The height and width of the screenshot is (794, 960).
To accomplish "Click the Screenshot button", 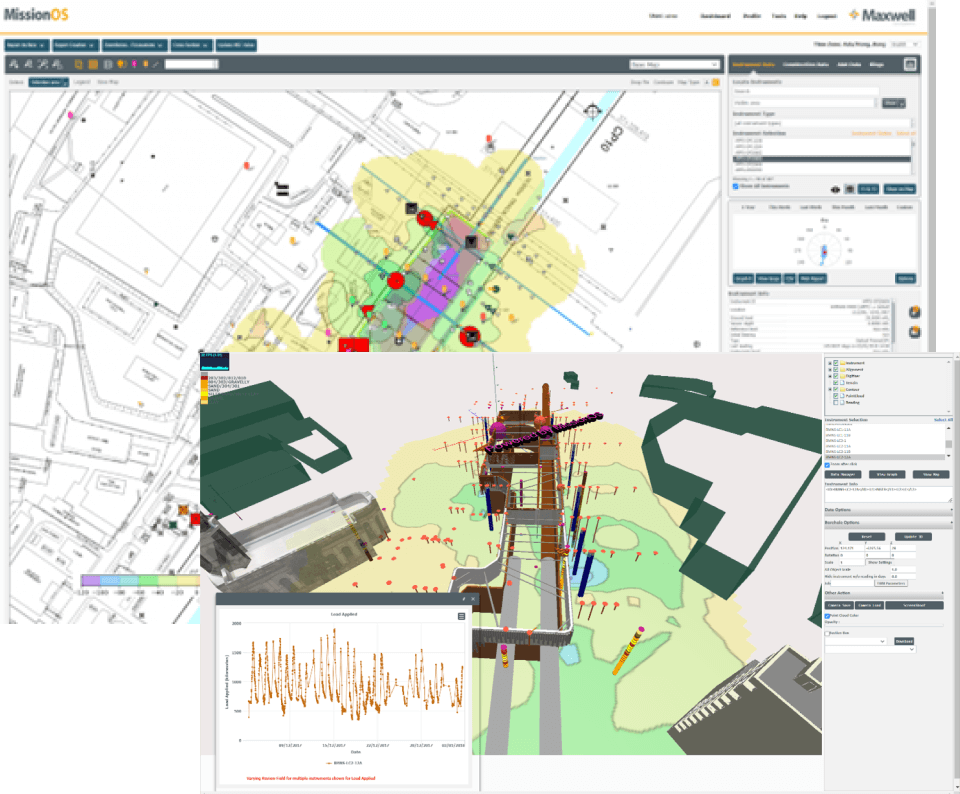I will (915, 605).
